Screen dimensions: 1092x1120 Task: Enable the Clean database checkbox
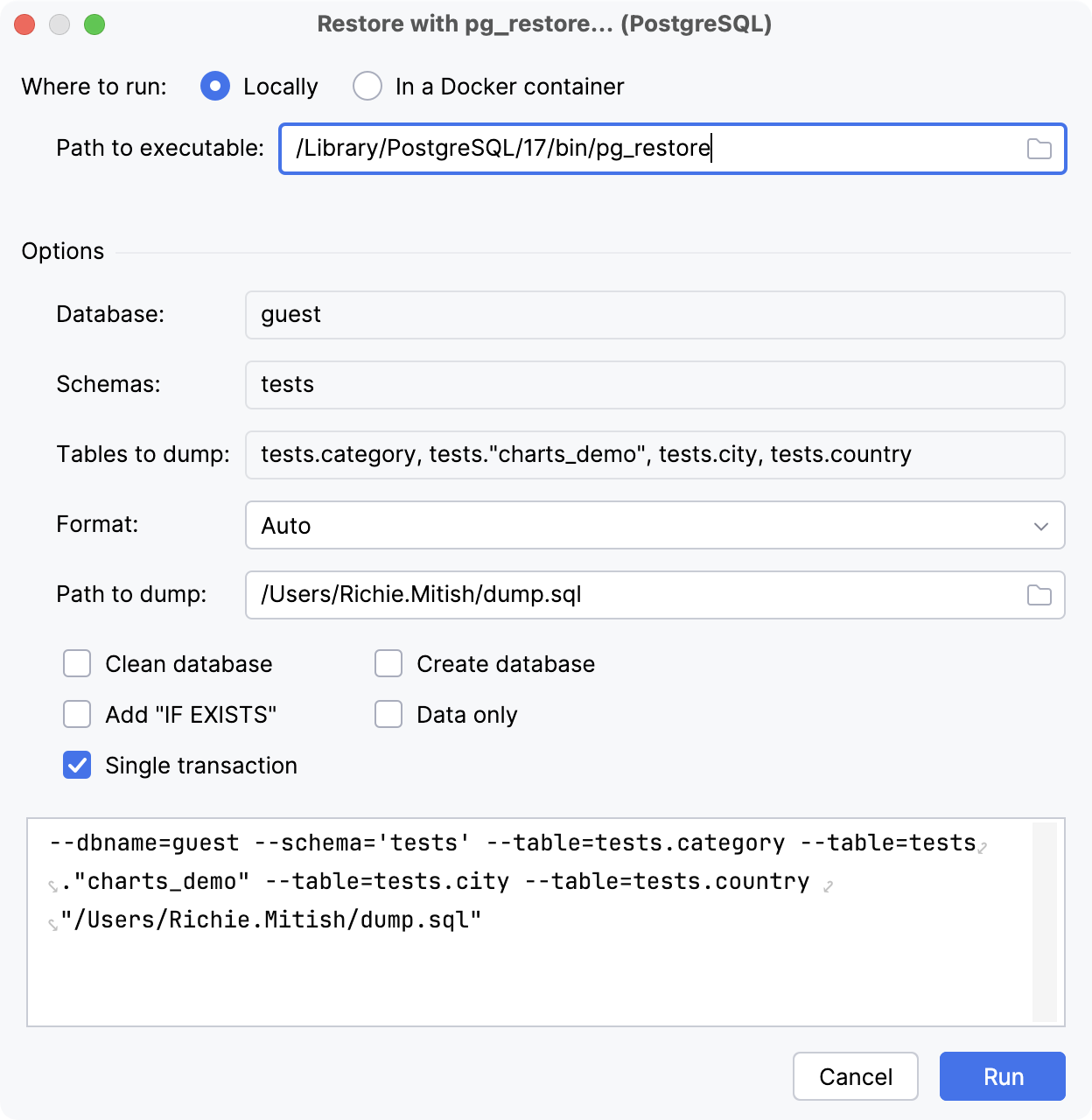(77, 664)
